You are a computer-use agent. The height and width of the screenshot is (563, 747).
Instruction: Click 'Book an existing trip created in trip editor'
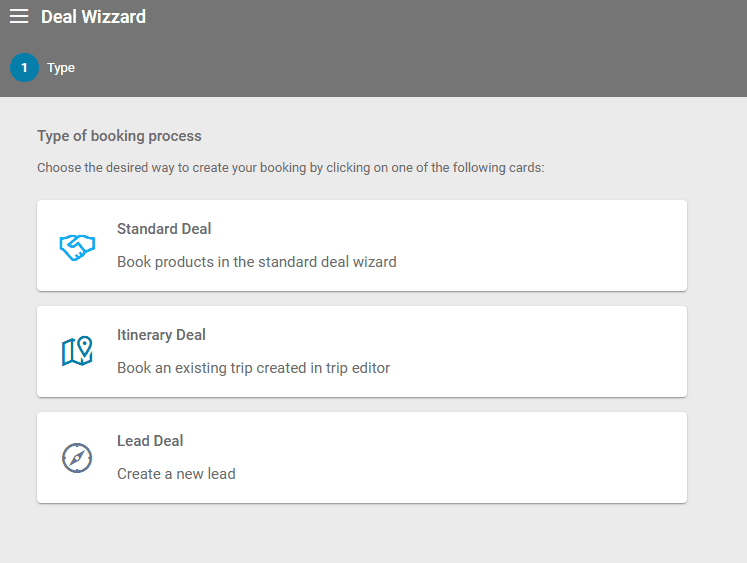(253, 368)
